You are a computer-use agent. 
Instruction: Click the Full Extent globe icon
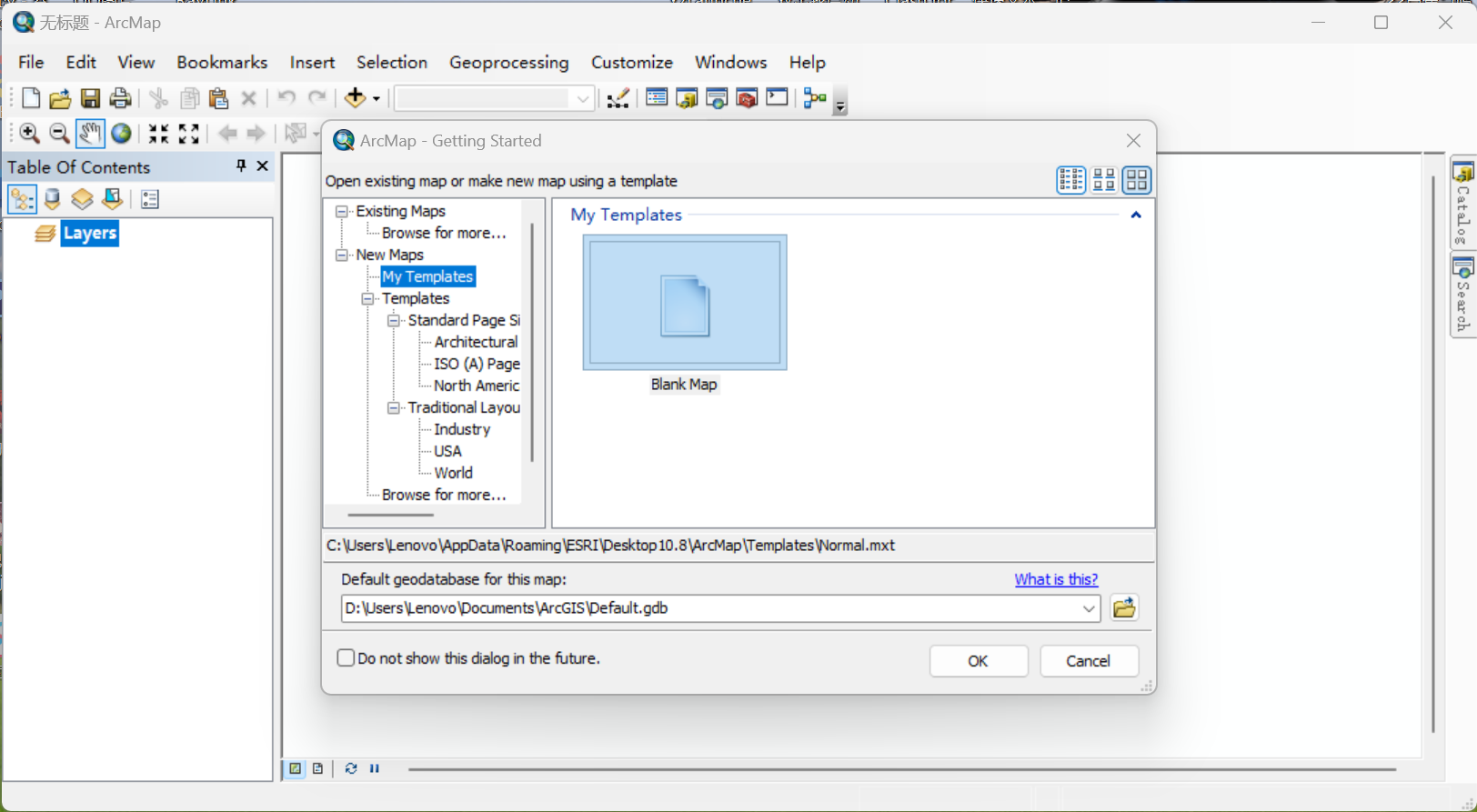point(121,134)
